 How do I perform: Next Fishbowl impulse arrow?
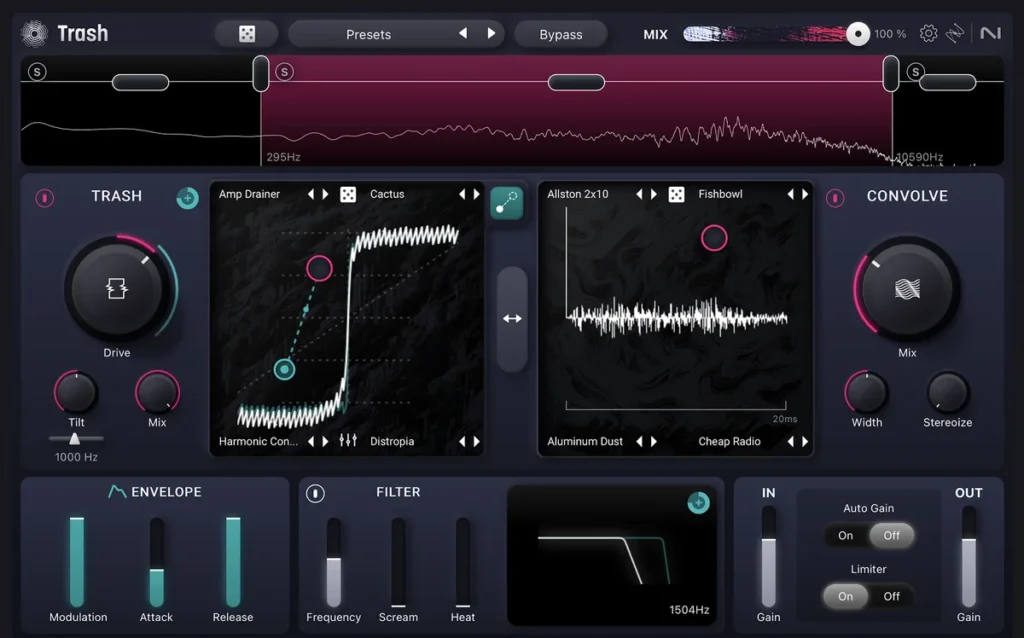[x=805, y=194]
